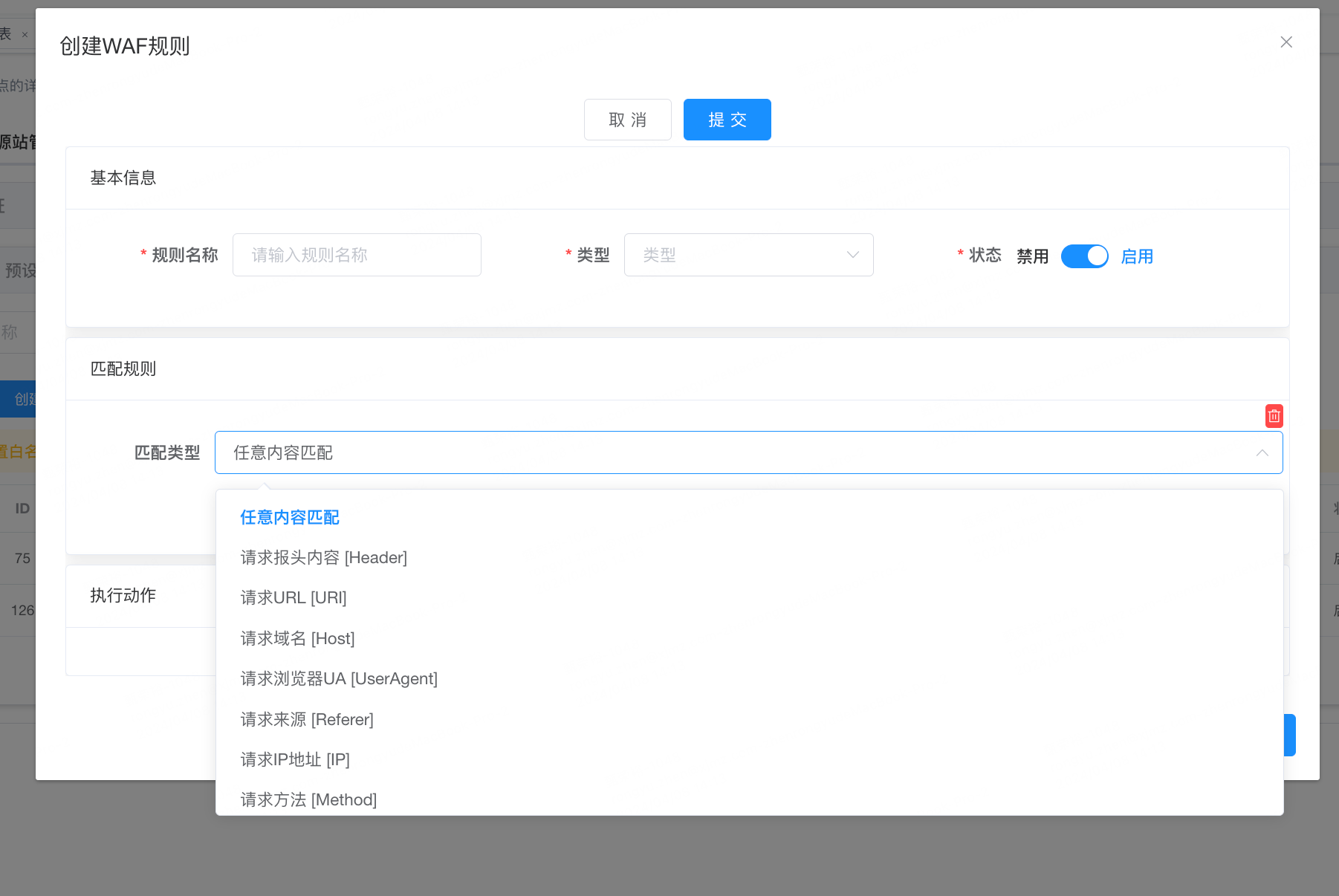Focus the 规则名称 input field
This screenshot has height=896, width=1339.
click(357, 256)
